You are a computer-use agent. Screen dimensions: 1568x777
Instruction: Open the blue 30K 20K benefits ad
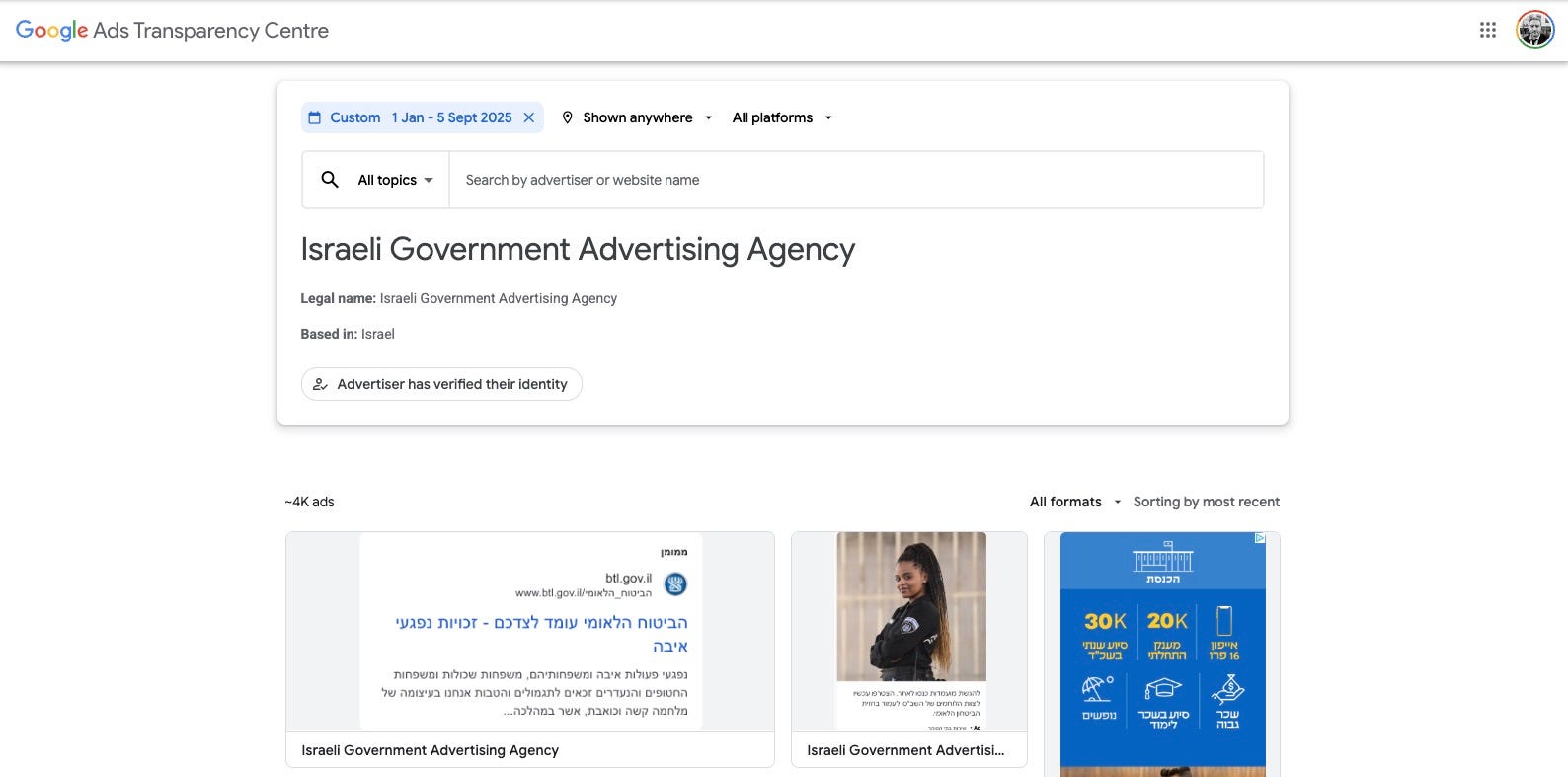pyautogui.click(x=1162, y=655)
